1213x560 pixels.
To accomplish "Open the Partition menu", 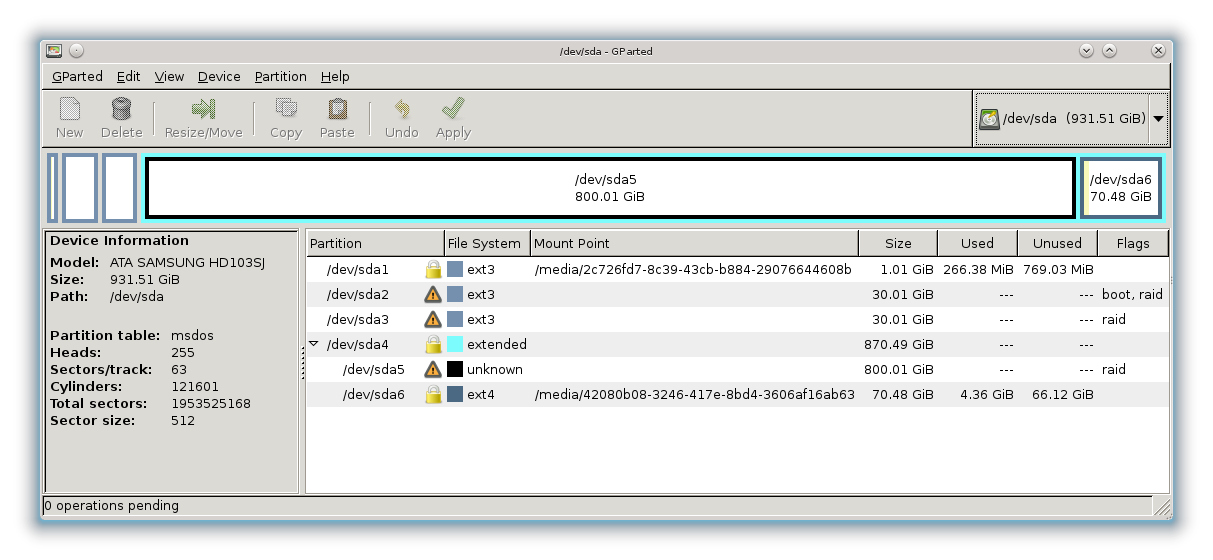I will [280, 77].
